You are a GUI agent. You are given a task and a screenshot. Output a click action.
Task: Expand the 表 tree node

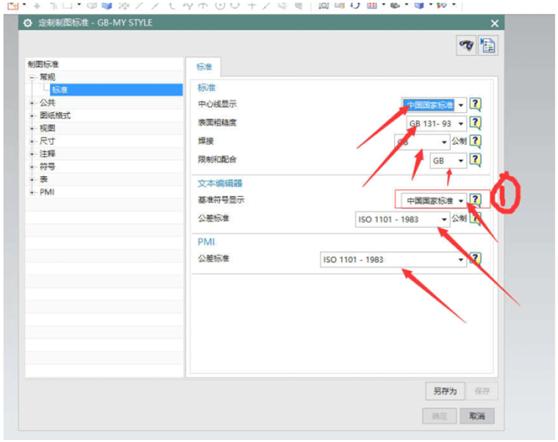pos(32,180)
